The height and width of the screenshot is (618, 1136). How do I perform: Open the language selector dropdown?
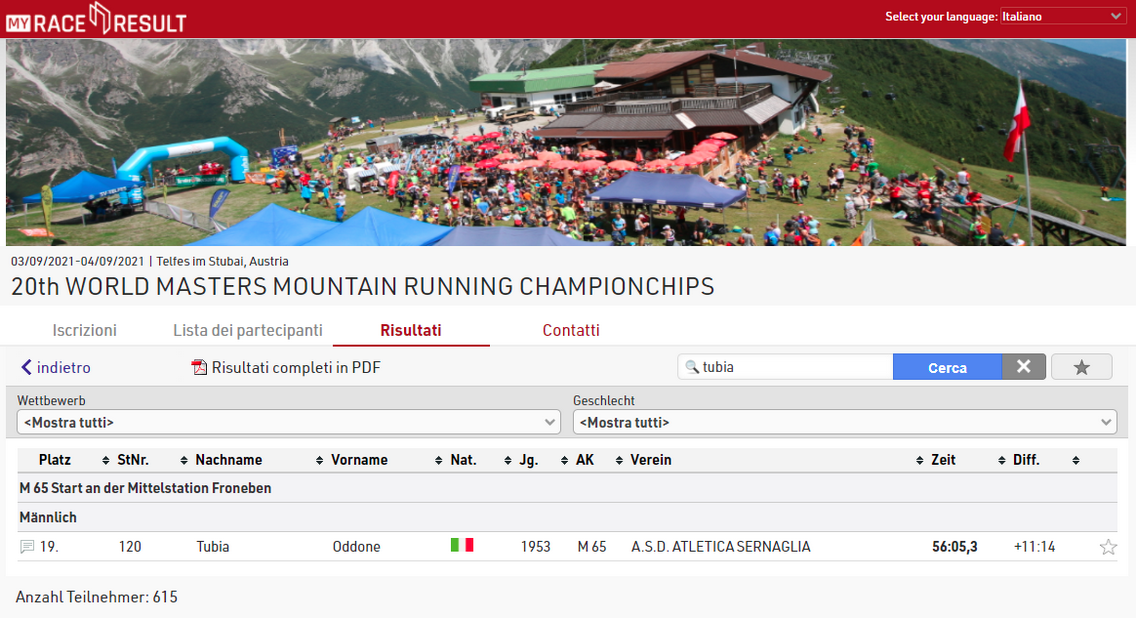tap(1062, 17)
